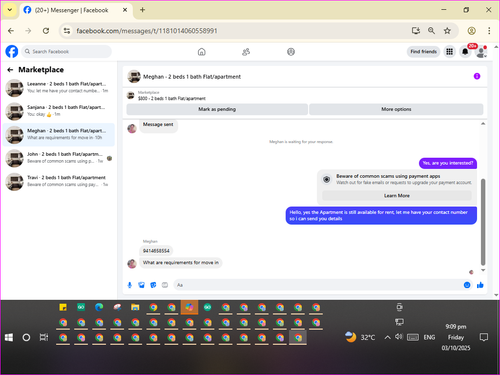Click the 'What are requirements for move in' message

coord(181,263)
